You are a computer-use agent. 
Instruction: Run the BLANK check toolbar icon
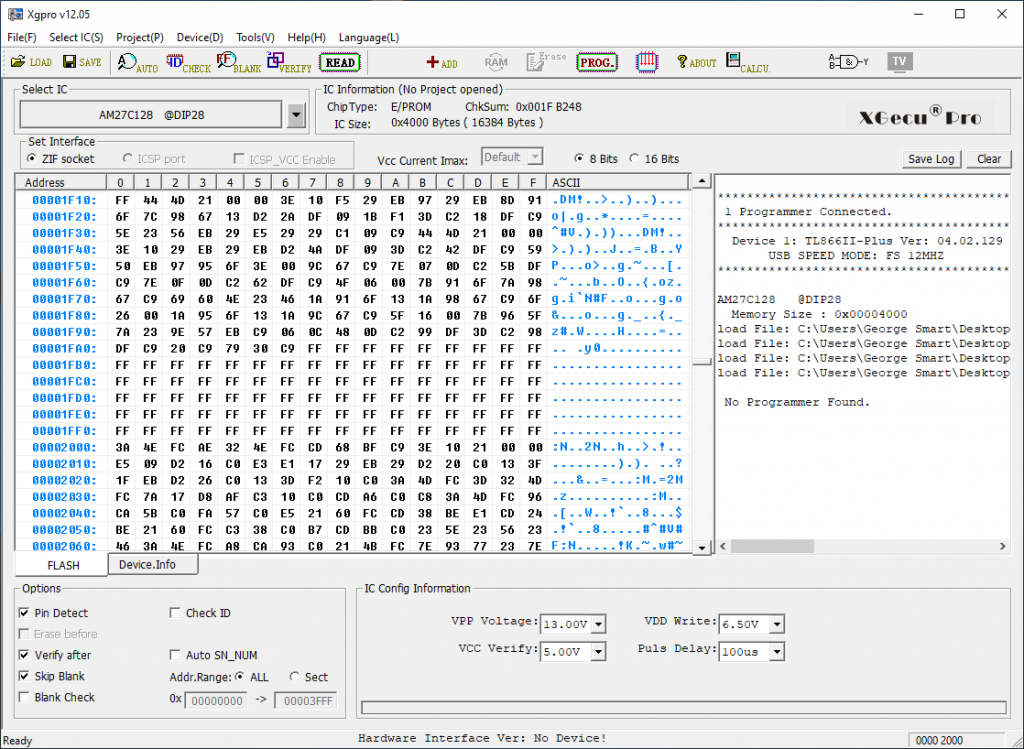click(x=239, y=63)
